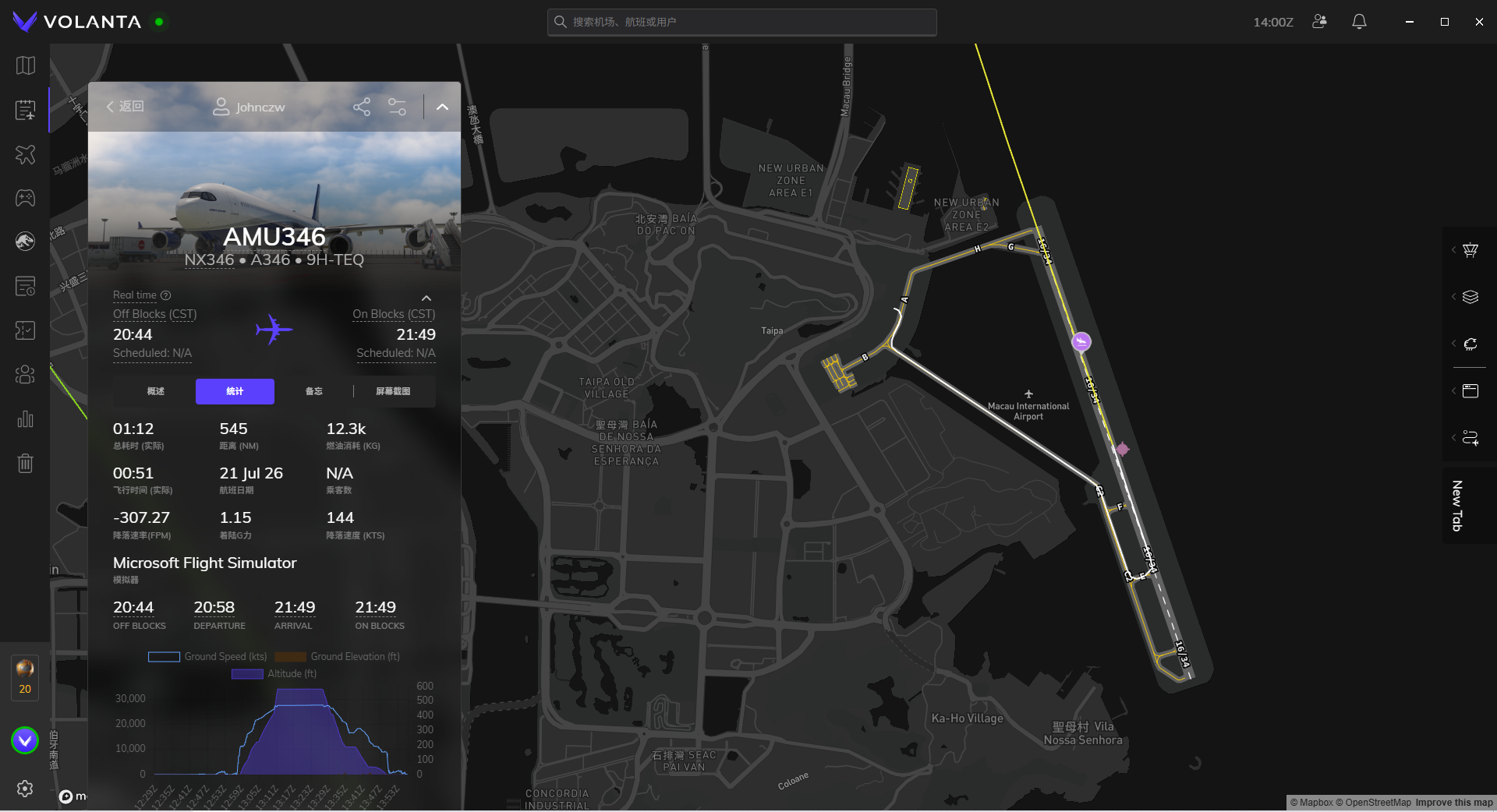Toggle Ground Speed (kts) chart series
The image size is (1497, 812).
point(207,657)
